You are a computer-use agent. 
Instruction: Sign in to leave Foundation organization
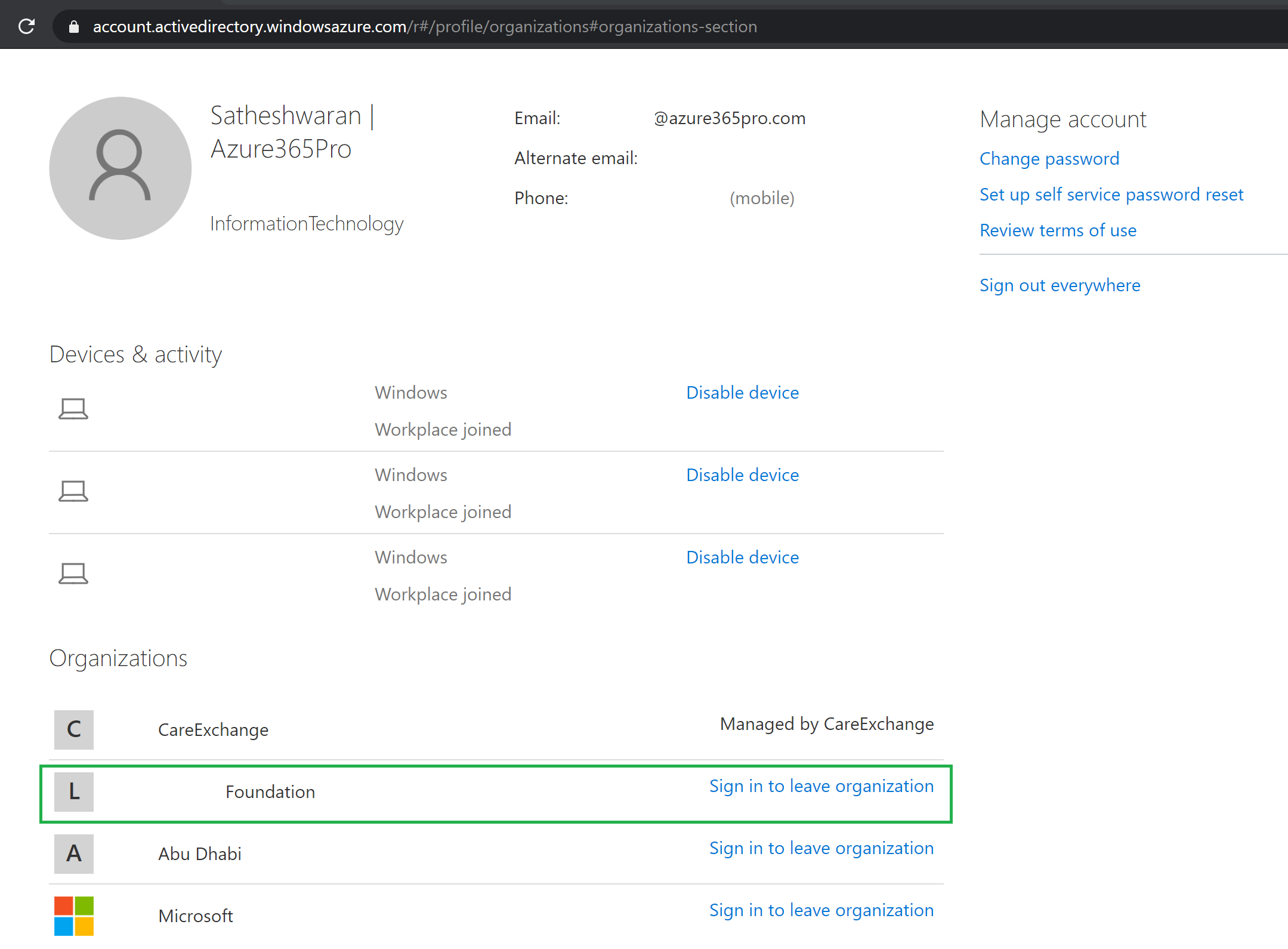[x=821, y=786]
